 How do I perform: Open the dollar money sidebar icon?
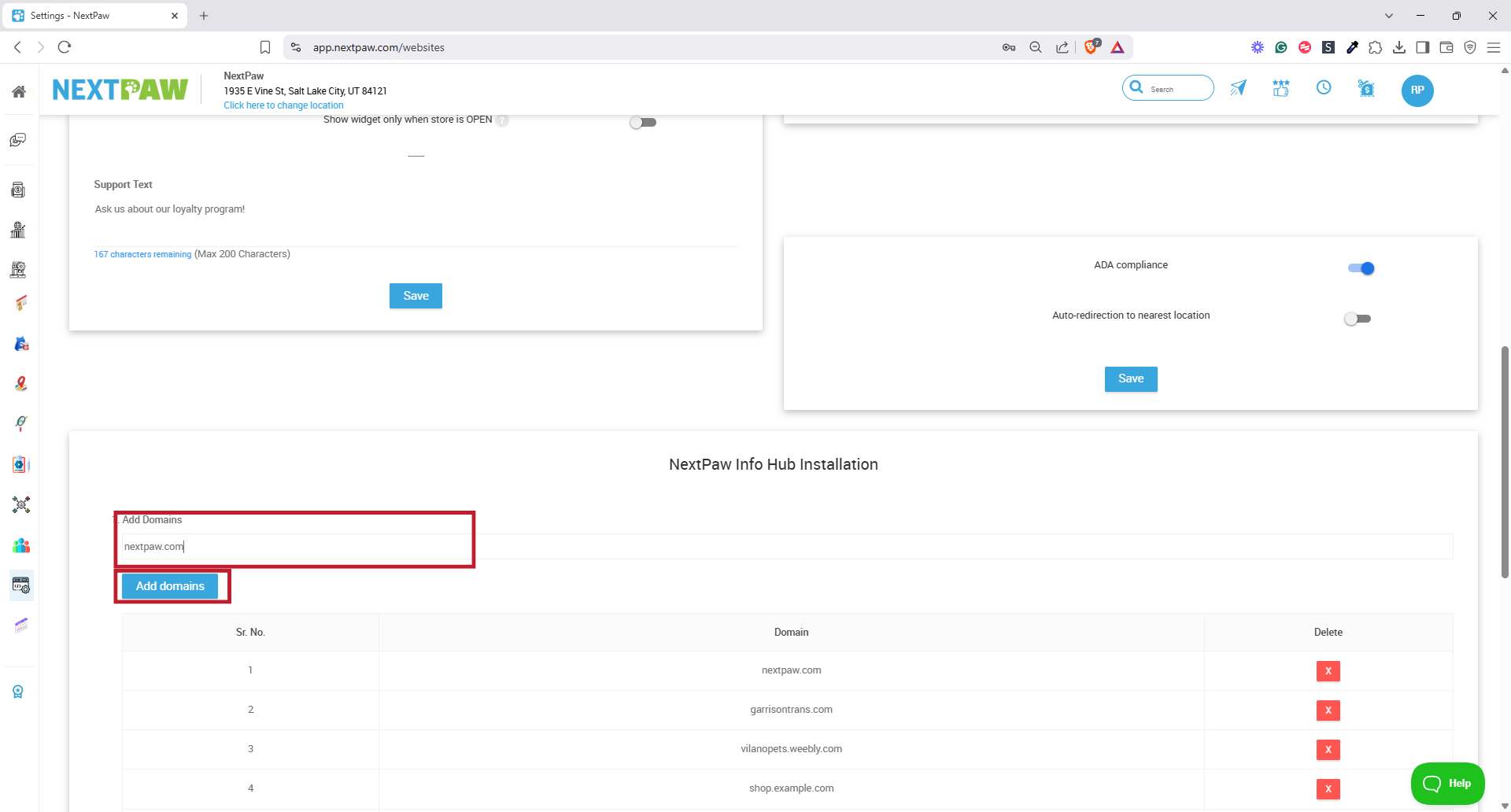tap(18, 190)
